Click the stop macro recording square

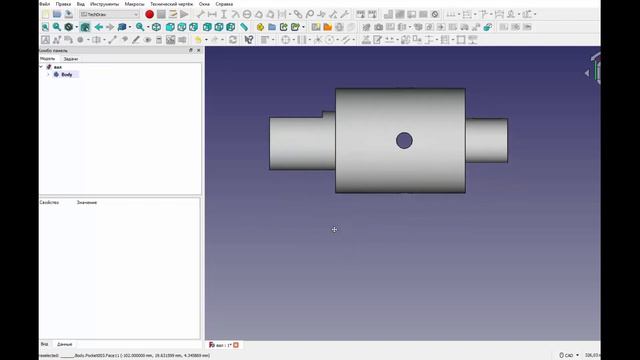pyautogui.click(x=161, y=14)
